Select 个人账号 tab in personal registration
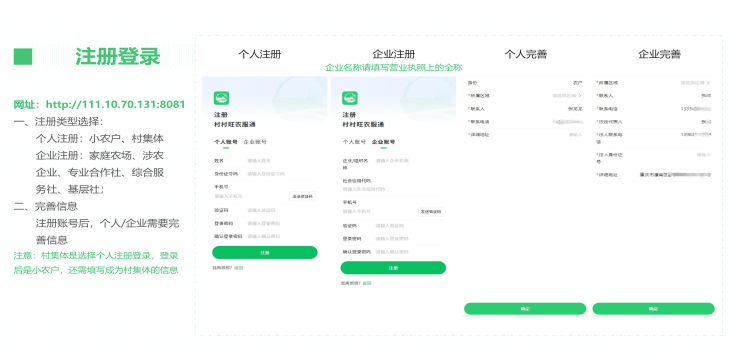 pyautogui.click(x=225, y=142)
